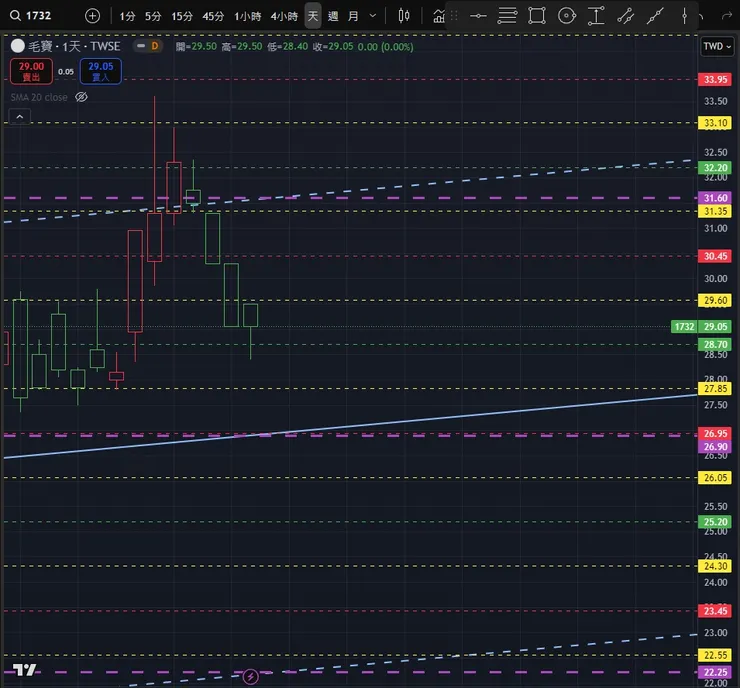Image resolution: width=740 pixels, height=688 pixels.
Task: Click the redo arrow icon
Action: (x=727, y=17)
